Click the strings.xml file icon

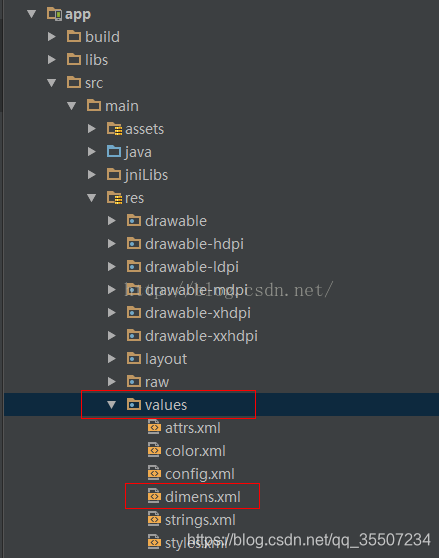coord(154,519)
